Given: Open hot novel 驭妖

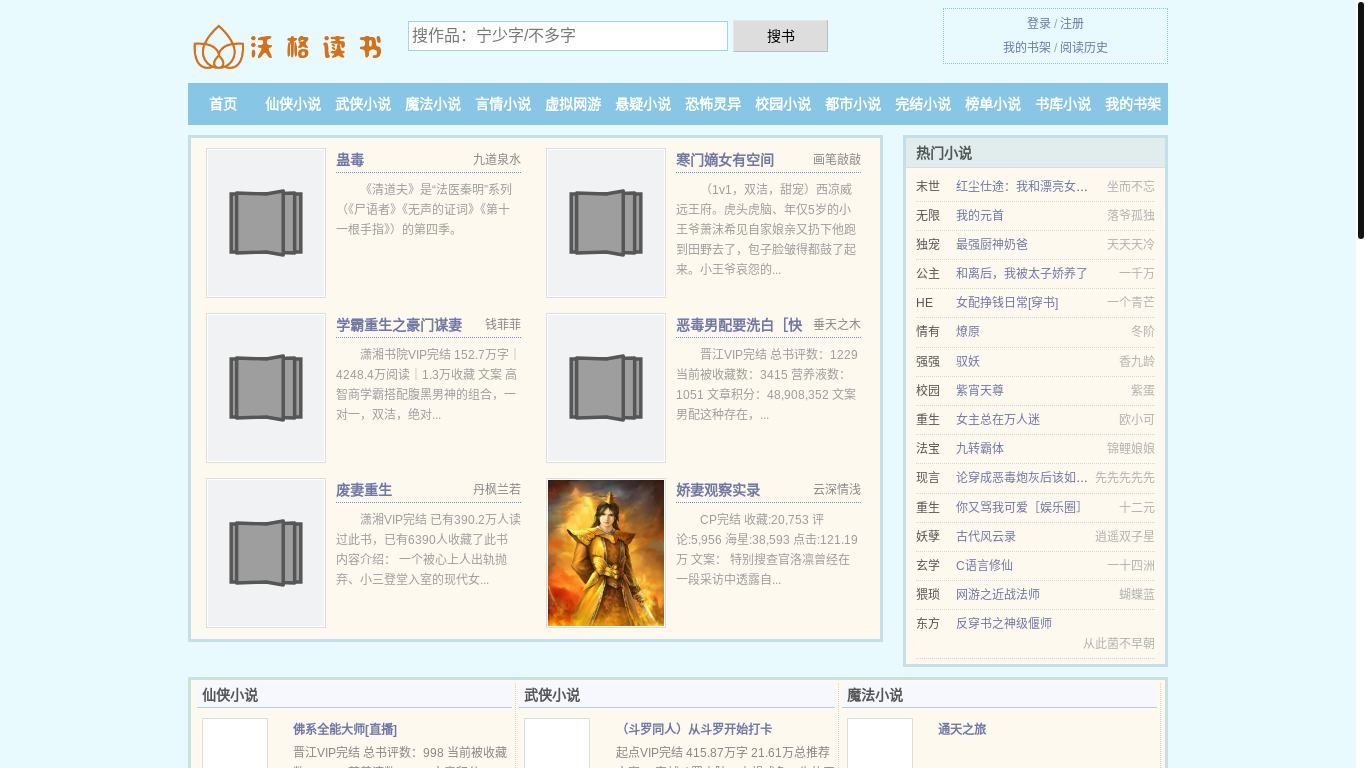Looking at the screenshot, I should pos(968,361).
